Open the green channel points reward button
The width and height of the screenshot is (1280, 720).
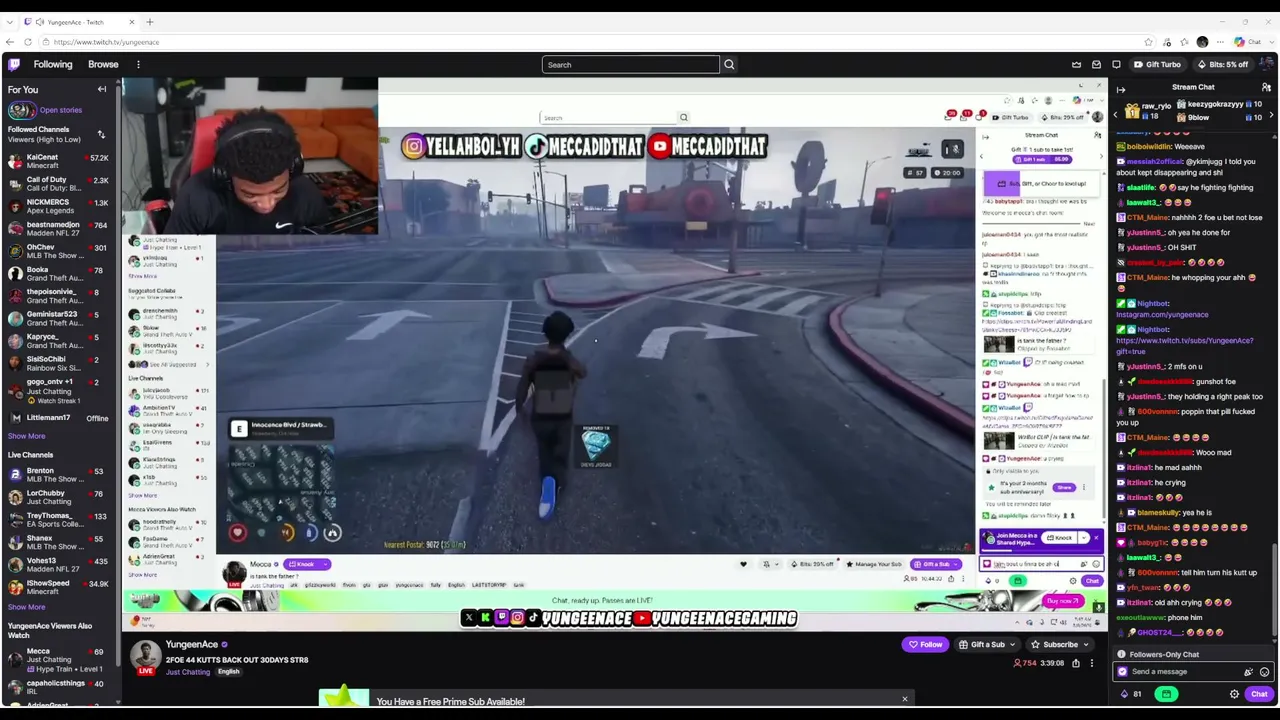pyautogui.click(x=1166, y=694)
